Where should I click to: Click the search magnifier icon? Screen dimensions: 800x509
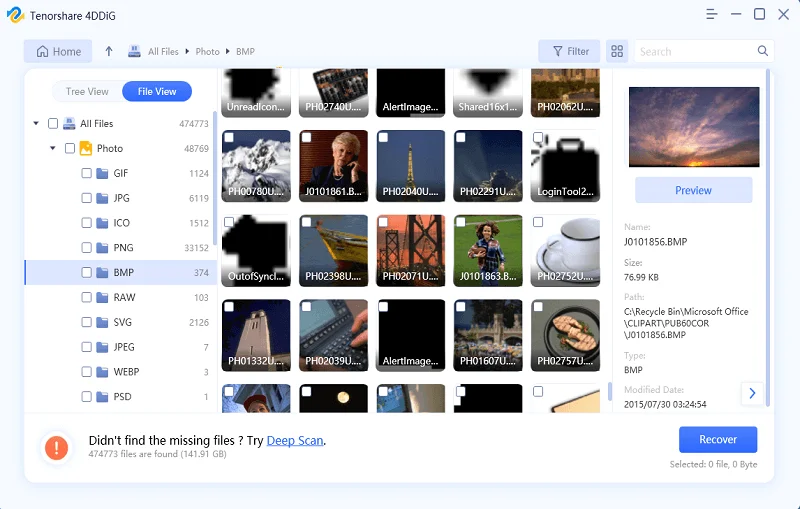[762, 51]
